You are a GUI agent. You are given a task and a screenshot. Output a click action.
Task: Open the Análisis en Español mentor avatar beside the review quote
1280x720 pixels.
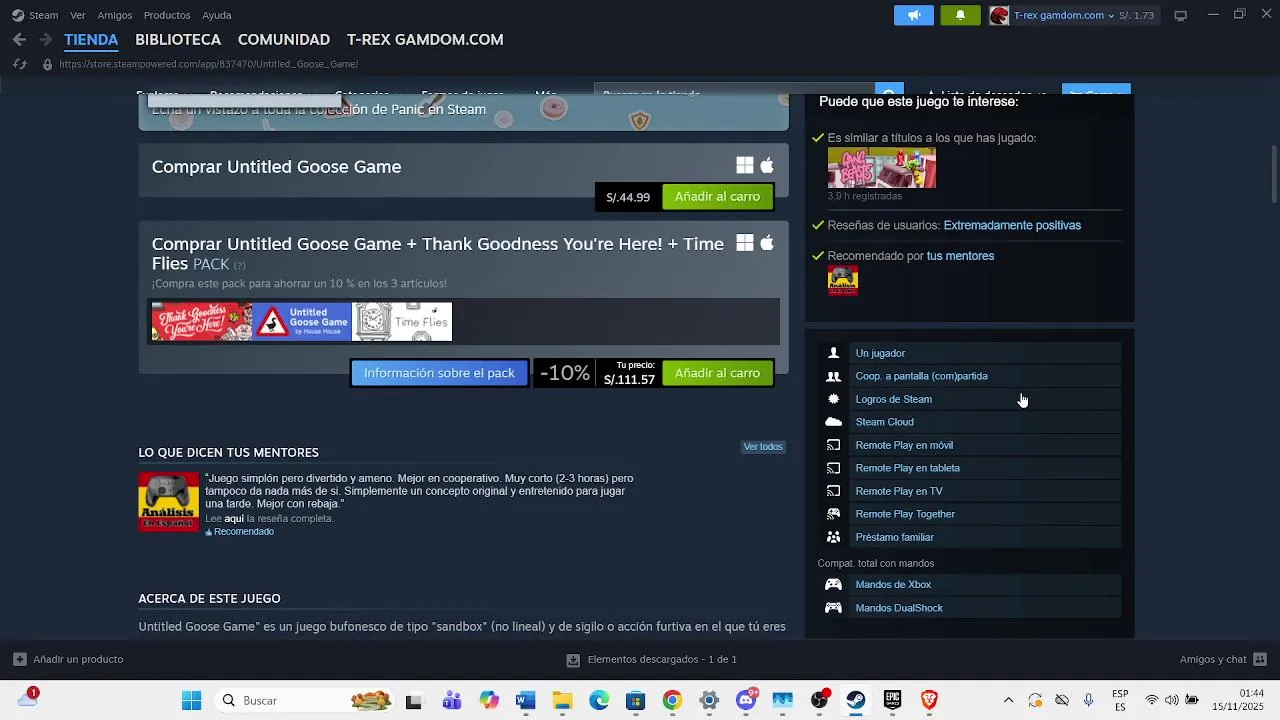click(168, 501)
